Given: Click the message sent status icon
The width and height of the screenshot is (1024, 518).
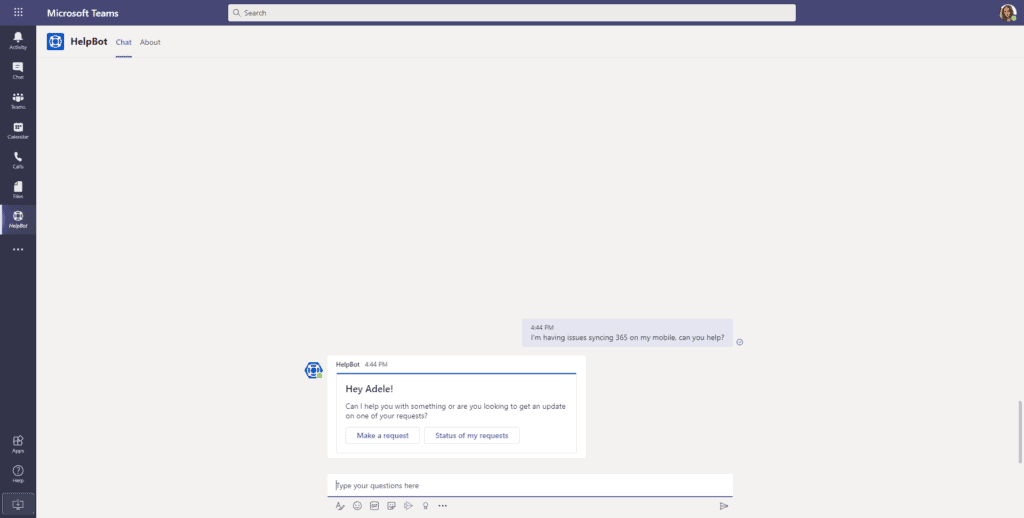Looking at the screenshot, I should pyautogui.click(x=739, y=342).
